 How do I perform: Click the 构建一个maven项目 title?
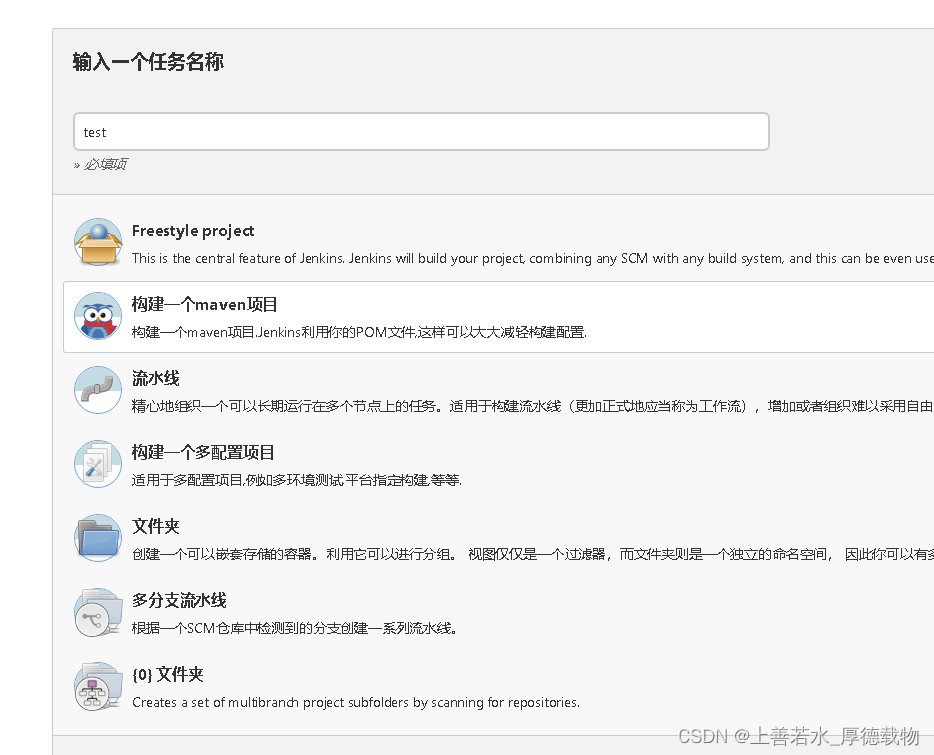coord(204,305)
